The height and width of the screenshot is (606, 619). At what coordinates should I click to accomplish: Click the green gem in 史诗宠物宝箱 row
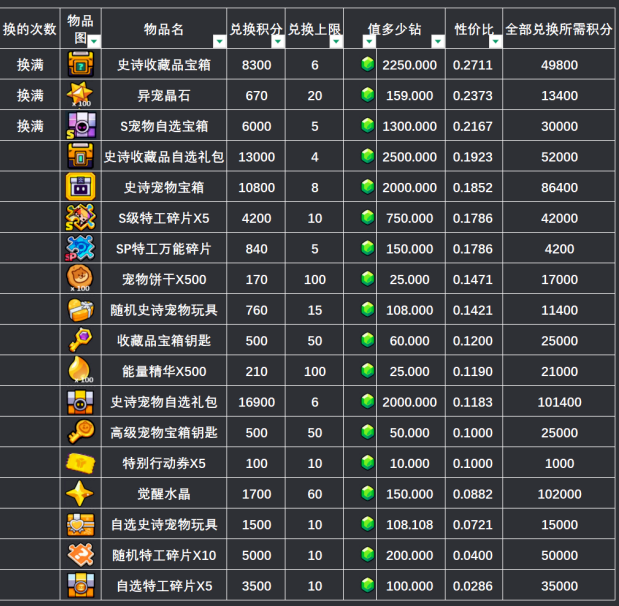(x=368, y=187)
